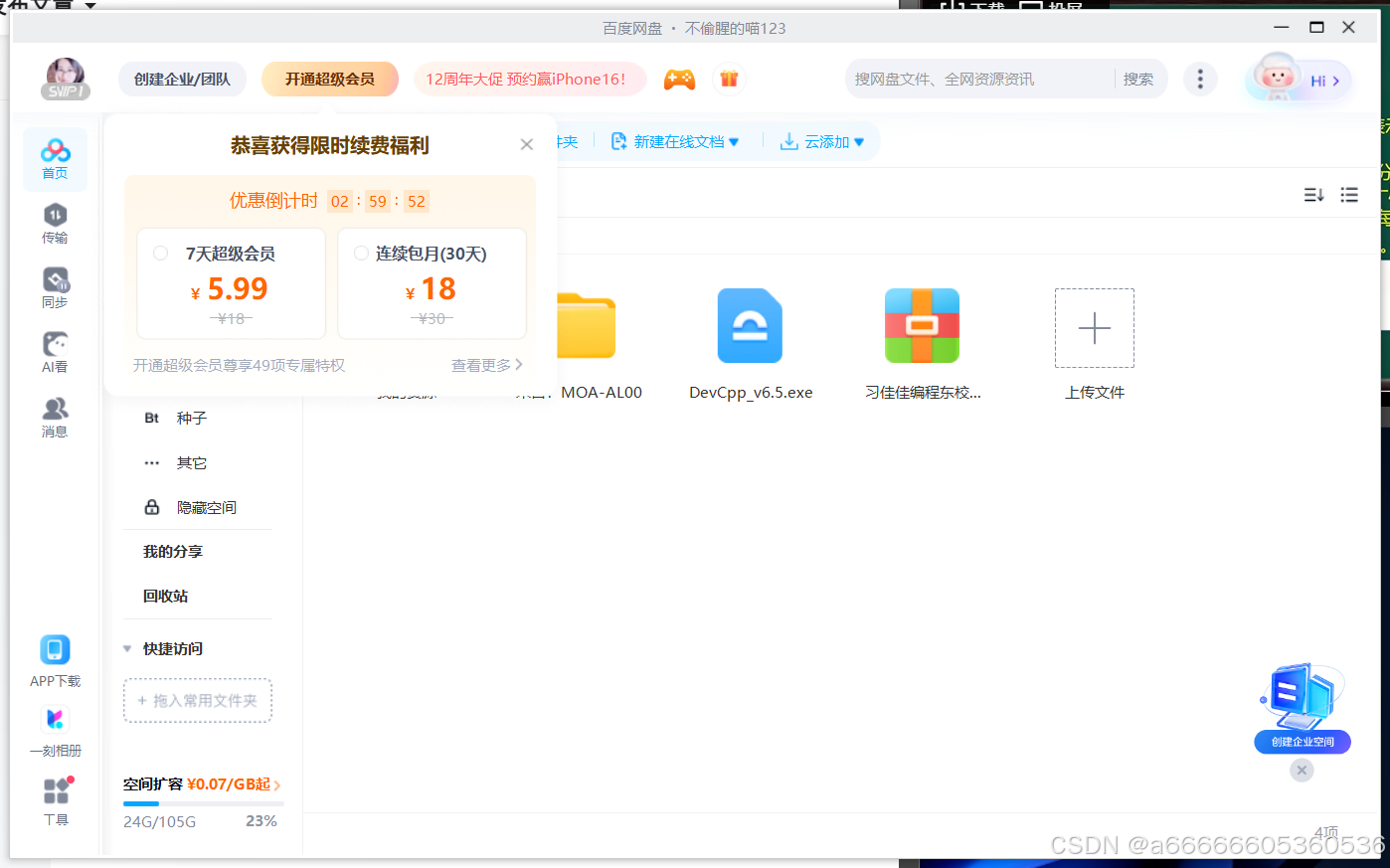
Task: Click the 创建企业/团队 button
Action: pos(182,79)
